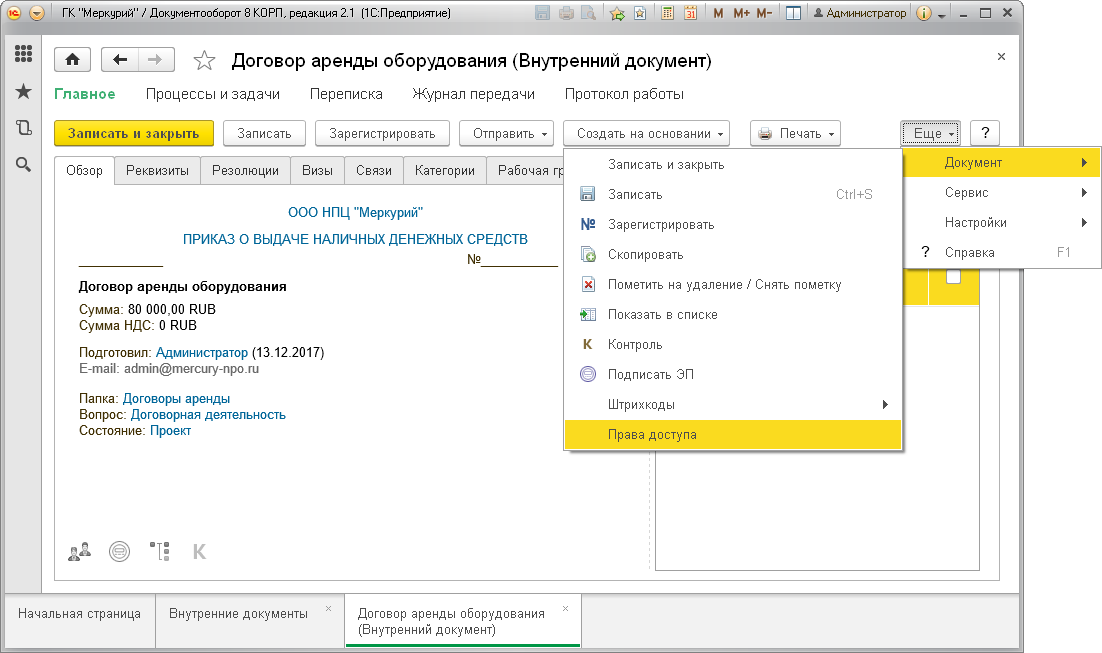Navigate back with left arrow
Image resolution: width=1102 pixels, height=653 pixels.
tap(120, 60)
